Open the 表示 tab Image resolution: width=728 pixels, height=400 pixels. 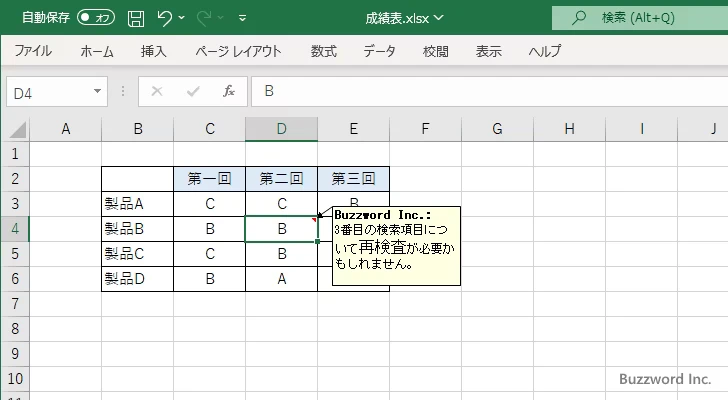pos(488,51)
